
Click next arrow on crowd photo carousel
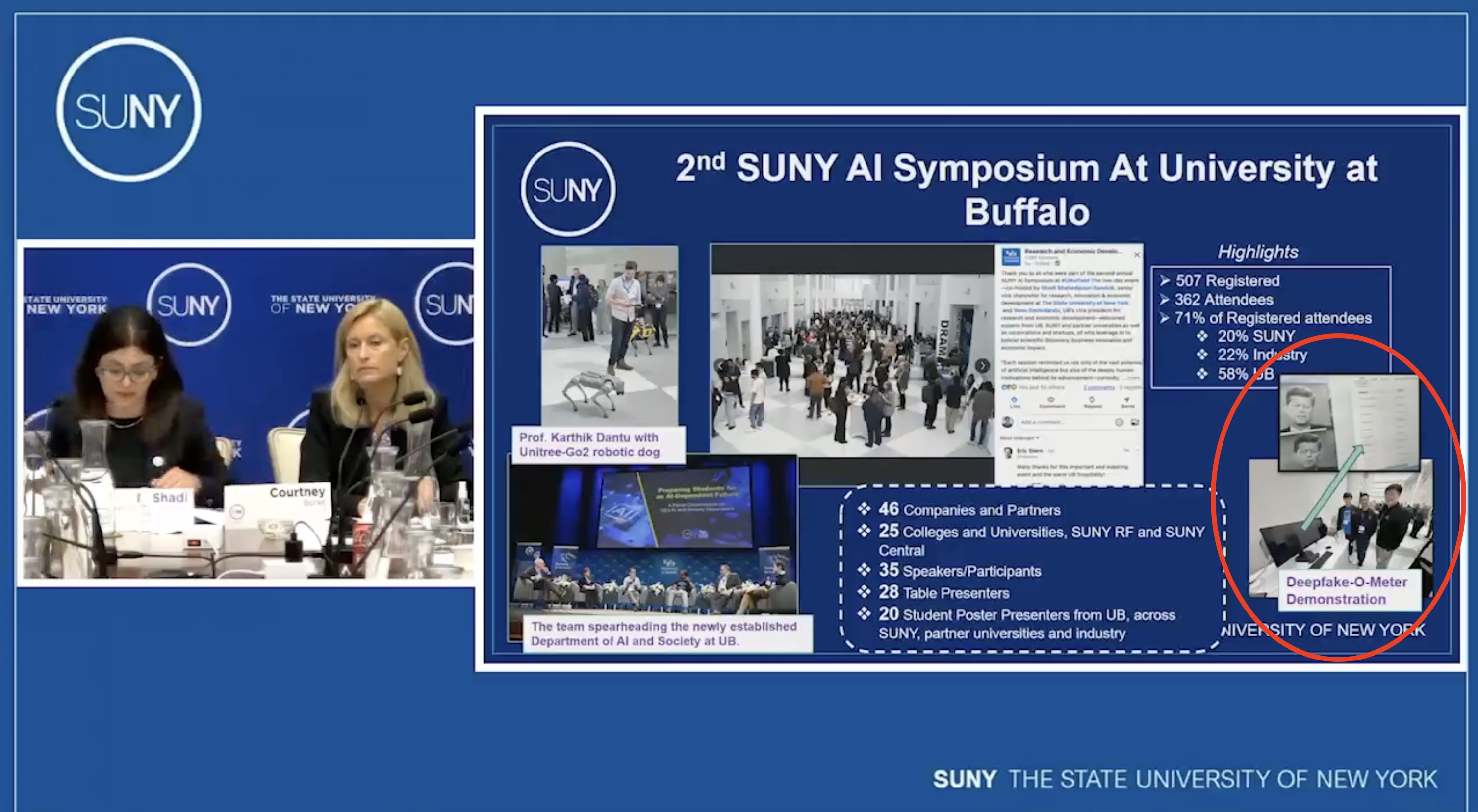[982, 365]
